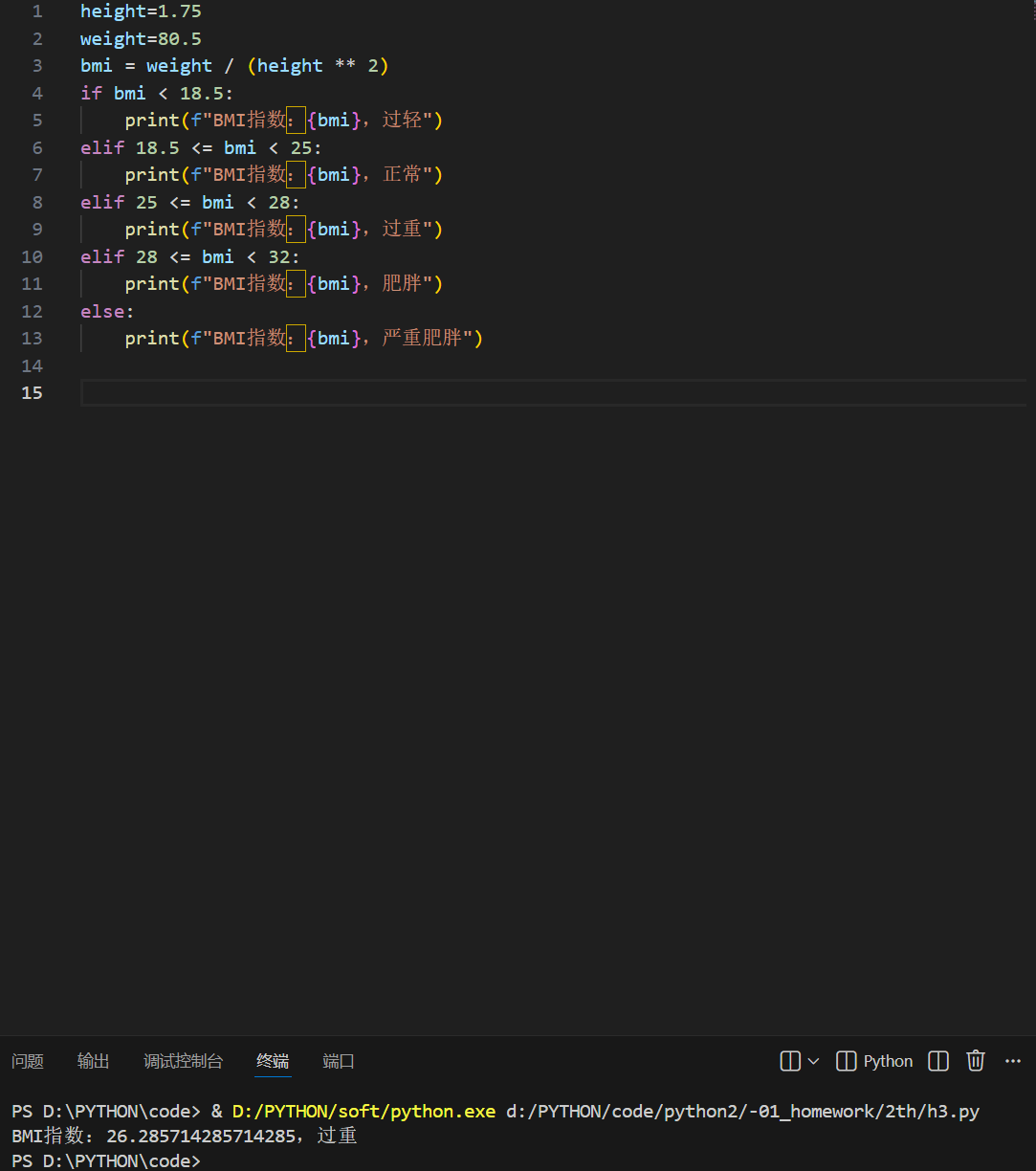The image size is (1036, 1171).
Task: Open terminal more actions via ellipsis icon
Action: point(1012,1060)
